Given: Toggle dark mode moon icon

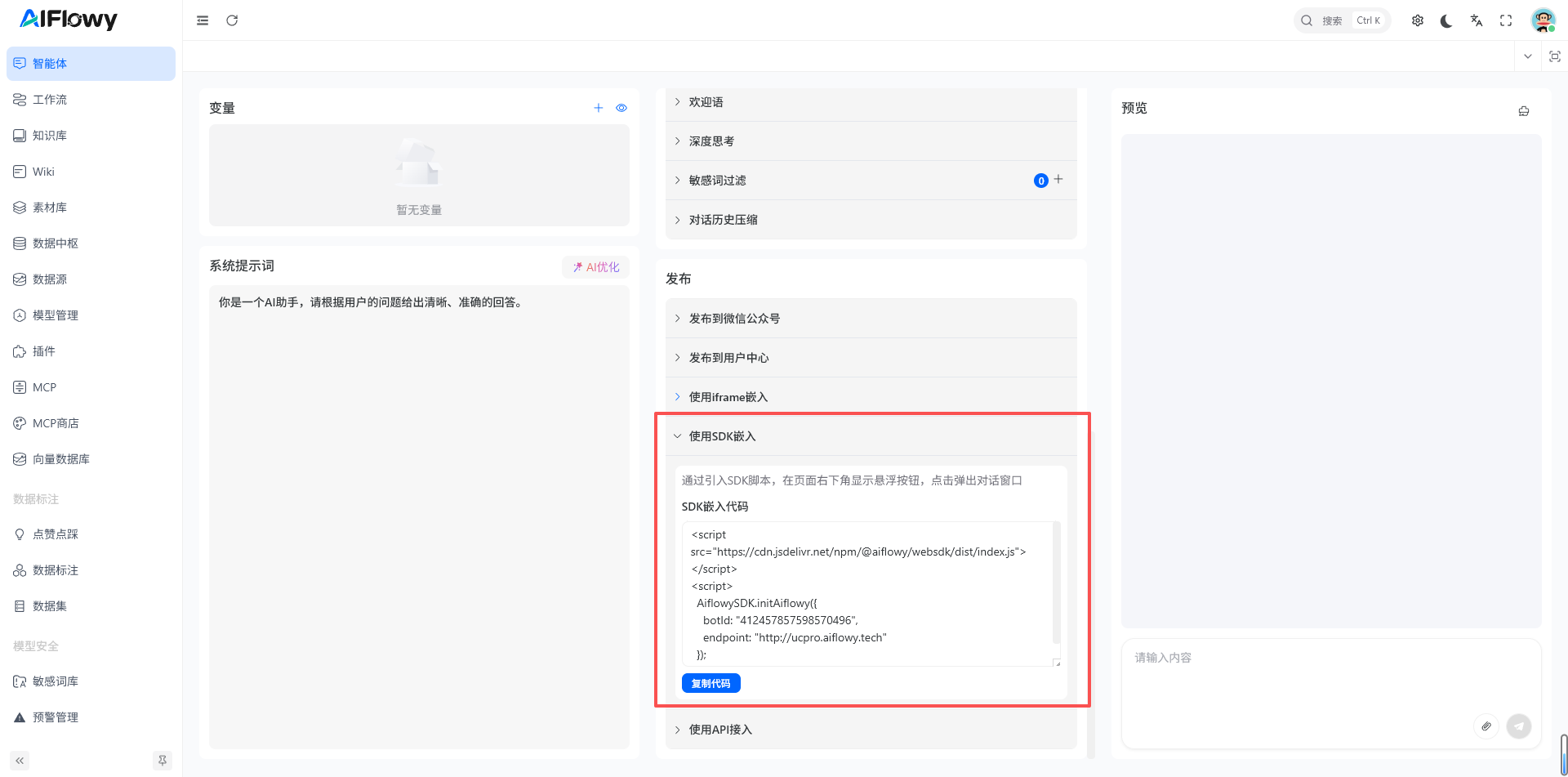Looking at the screenshot, I should point(1446,20).
